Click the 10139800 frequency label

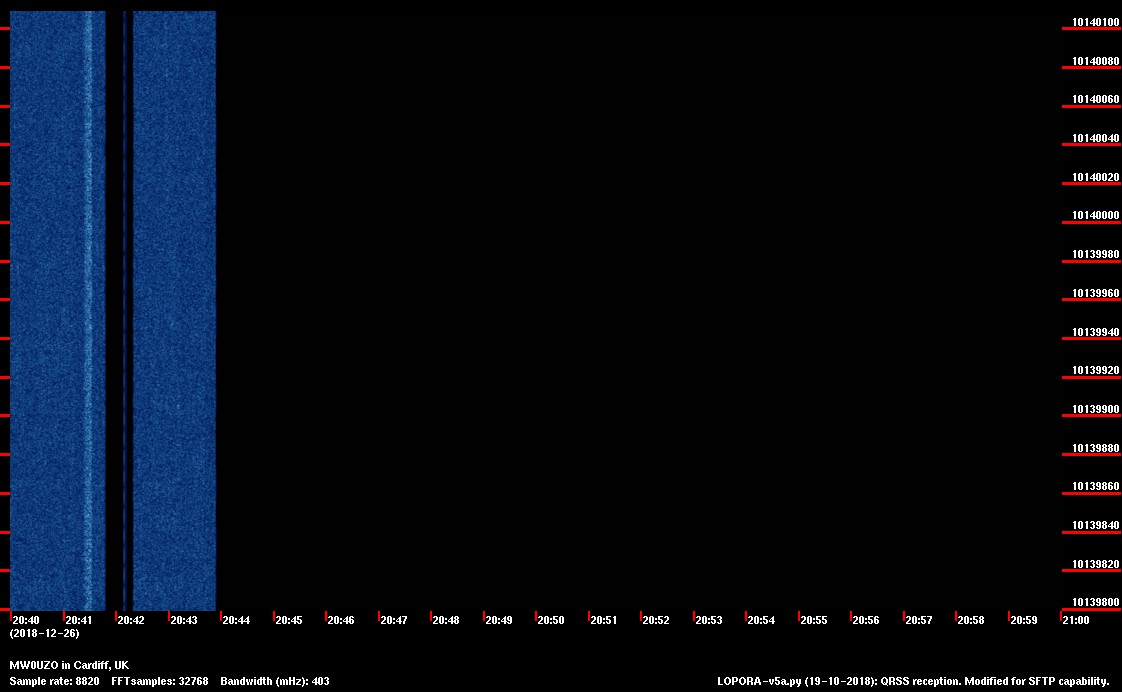pos(1096,602)
